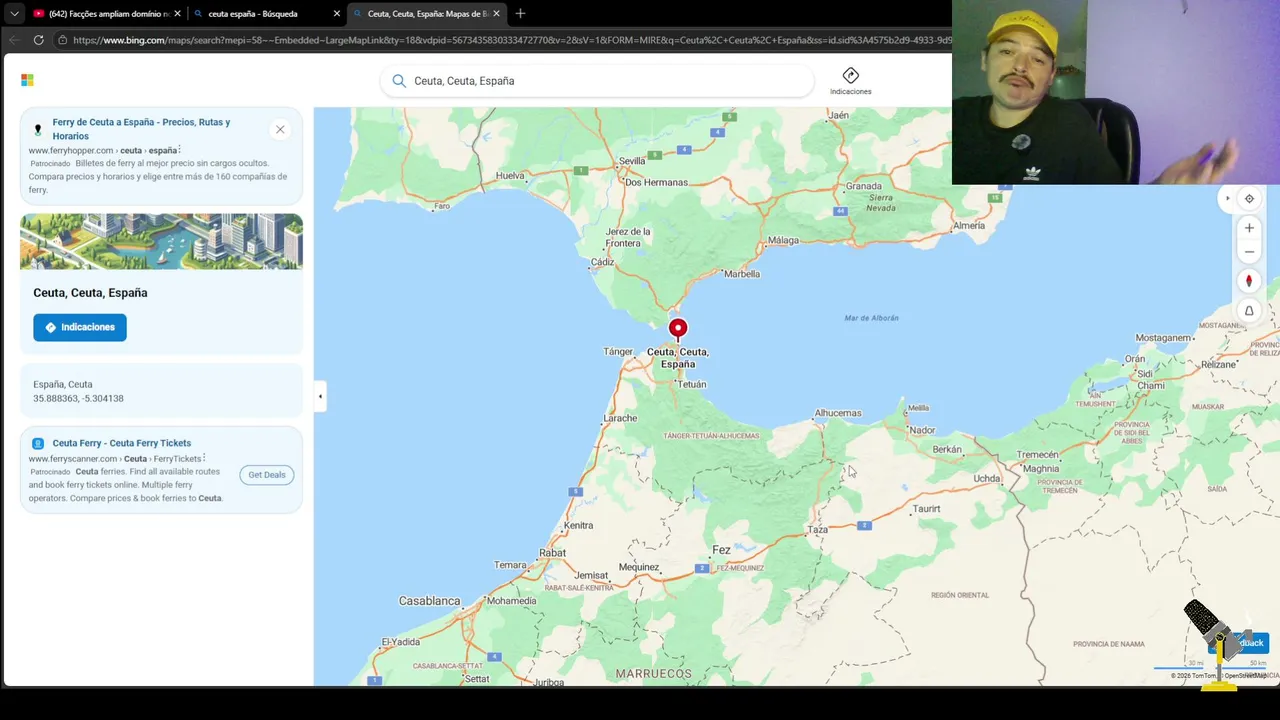Open ad options dots next to ferryscanner.com
Screen dimensions: 1280x720
(205, 458)
